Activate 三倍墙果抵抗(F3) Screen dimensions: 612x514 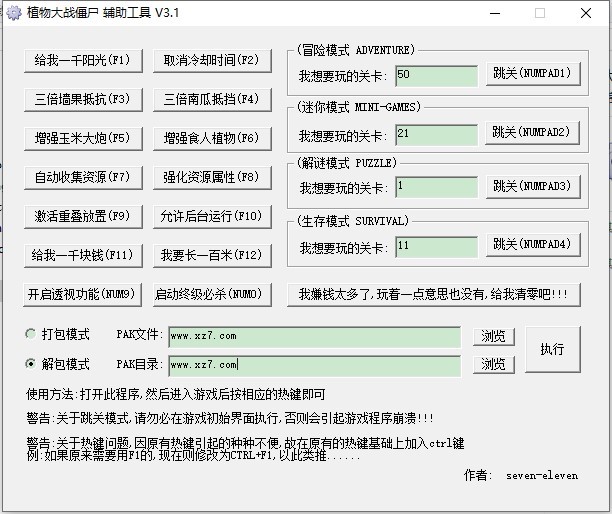pos(83,100)
